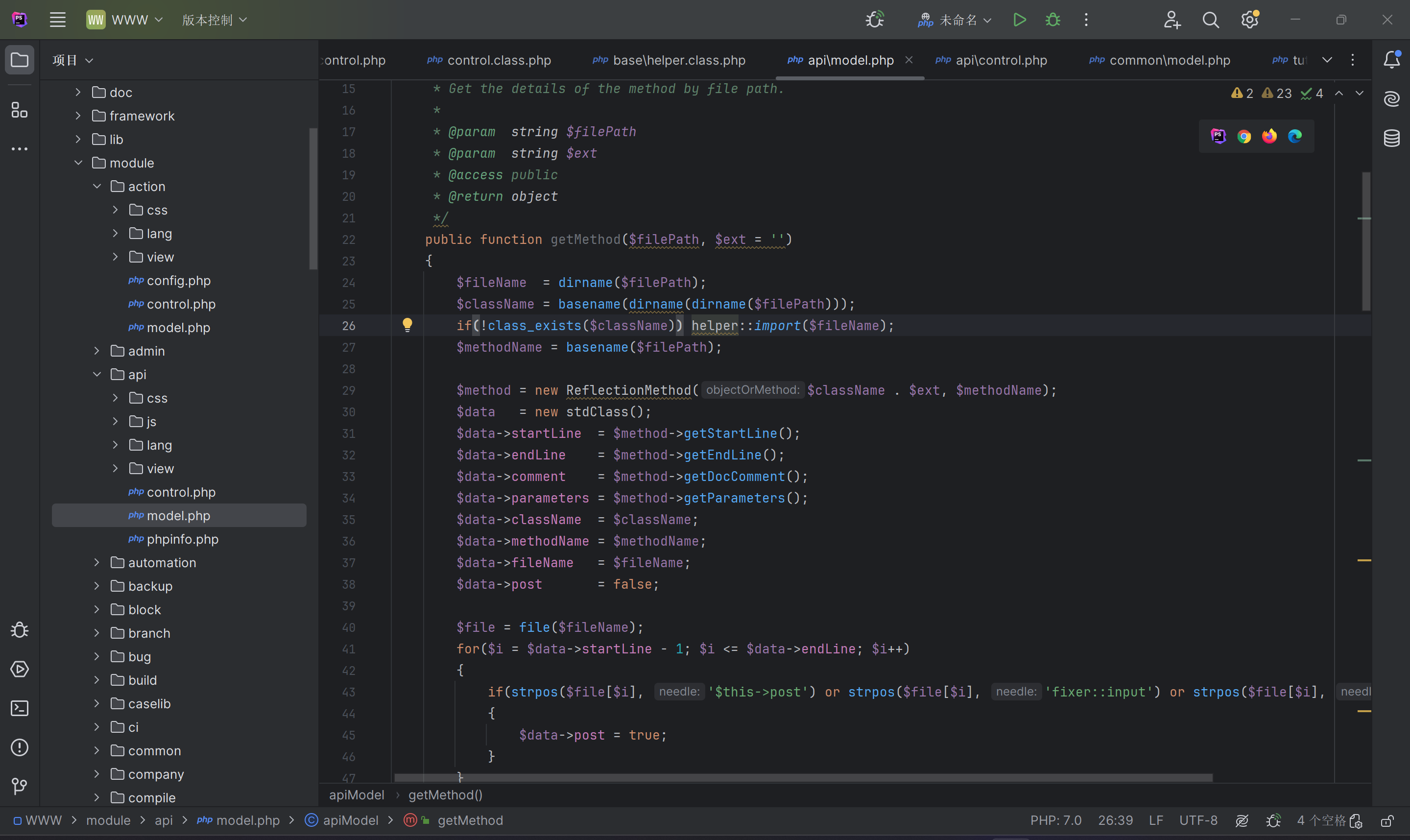This screenshot has width=1410, height=840.
Task: Open the Problems tool window icon
Action: coord(19,747)
